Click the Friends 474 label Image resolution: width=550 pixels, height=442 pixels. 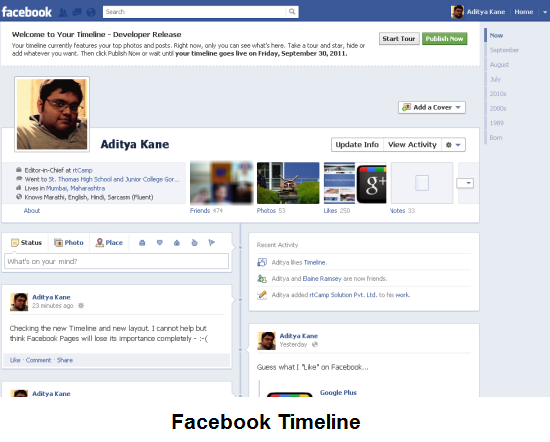(206, 210)
